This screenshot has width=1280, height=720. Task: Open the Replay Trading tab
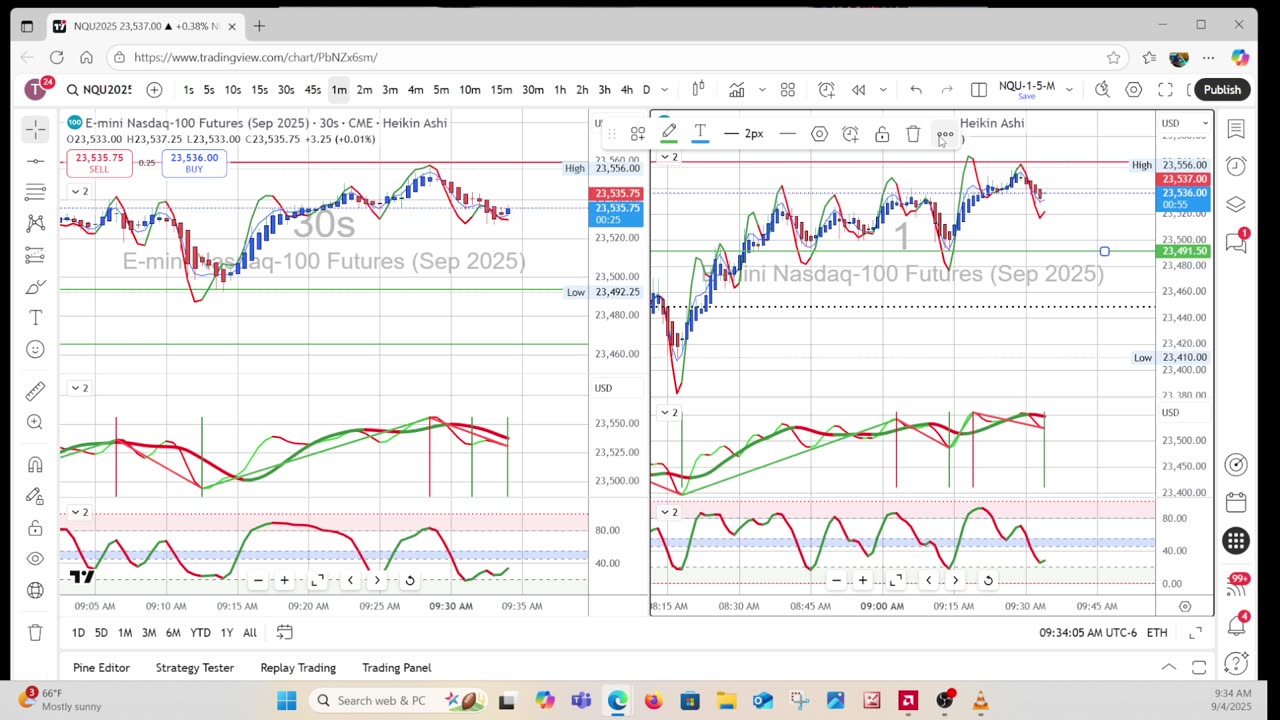tap(298, 667)
